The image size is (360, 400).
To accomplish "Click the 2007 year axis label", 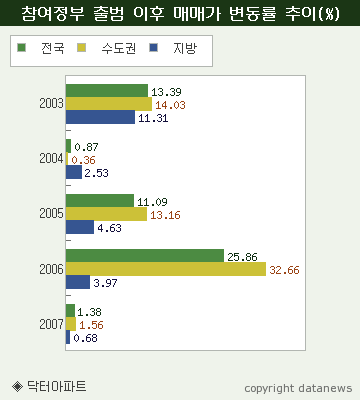I will coord(51,324).
